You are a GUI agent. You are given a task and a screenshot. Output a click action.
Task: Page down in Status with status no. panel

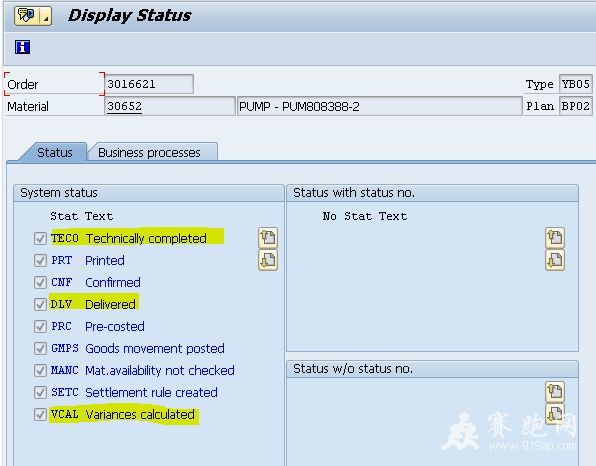[555, 260]
